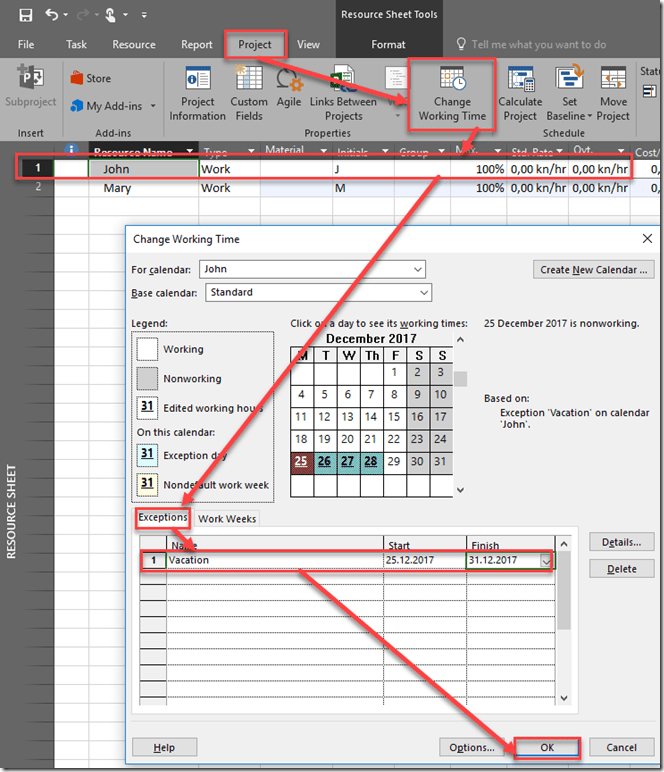The image size is (664, 772).
Task: Expand the Base calendar dropdown
Action: pos(423,292)
